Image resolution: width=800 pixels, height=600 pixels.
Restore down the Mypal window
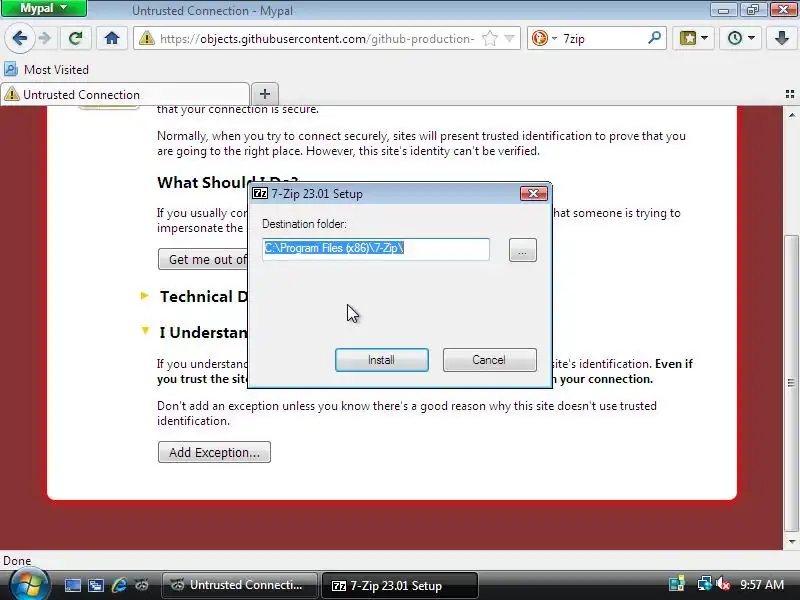[753, 10]
